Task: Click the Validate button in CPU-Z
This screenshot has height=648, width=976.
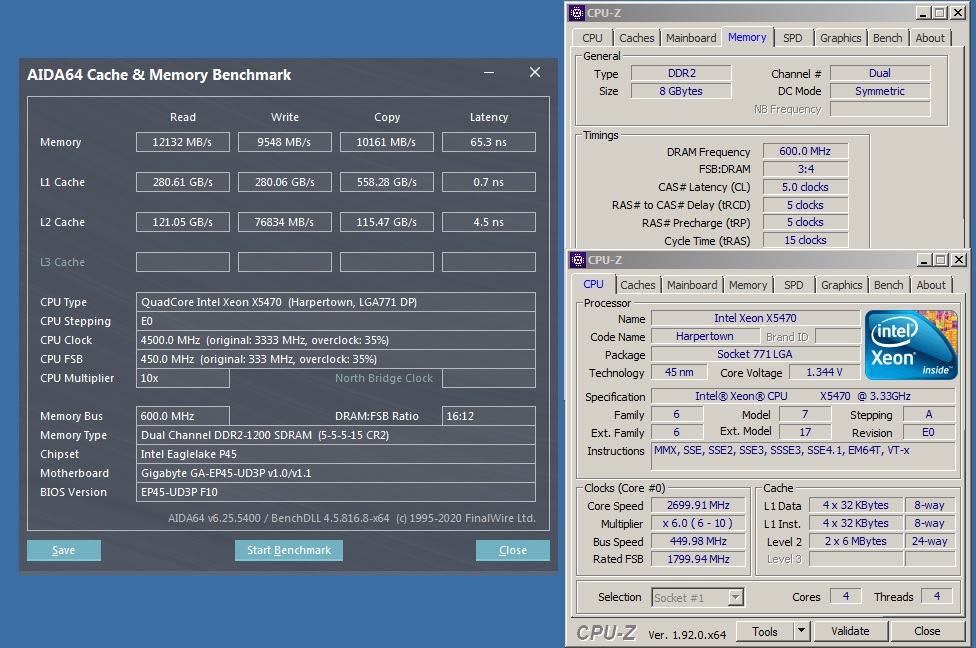Action: 850,631
